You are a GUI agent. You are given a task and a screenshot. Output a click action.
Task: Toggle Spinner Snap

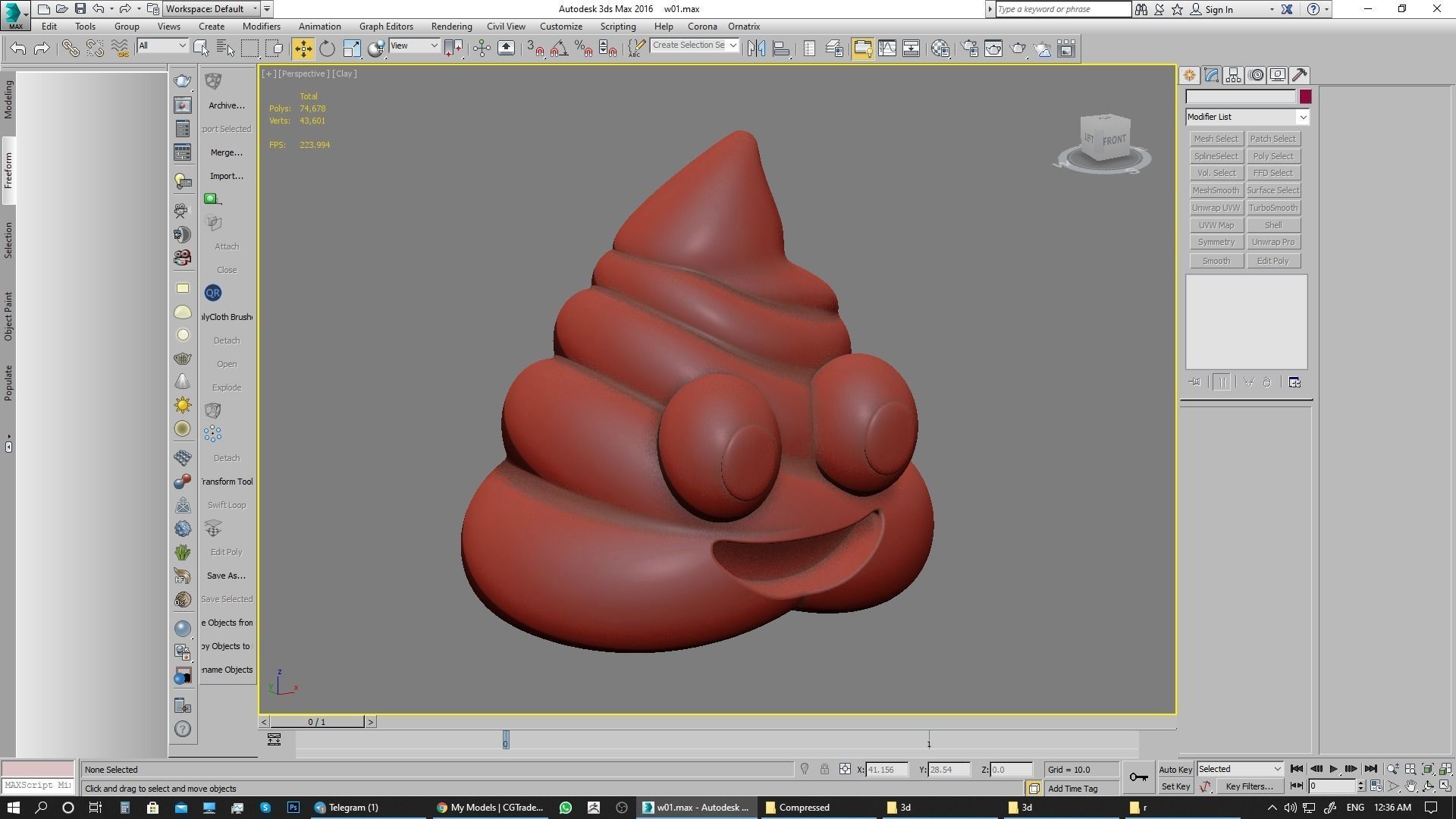pyautogui.click(x=608, y=49)
